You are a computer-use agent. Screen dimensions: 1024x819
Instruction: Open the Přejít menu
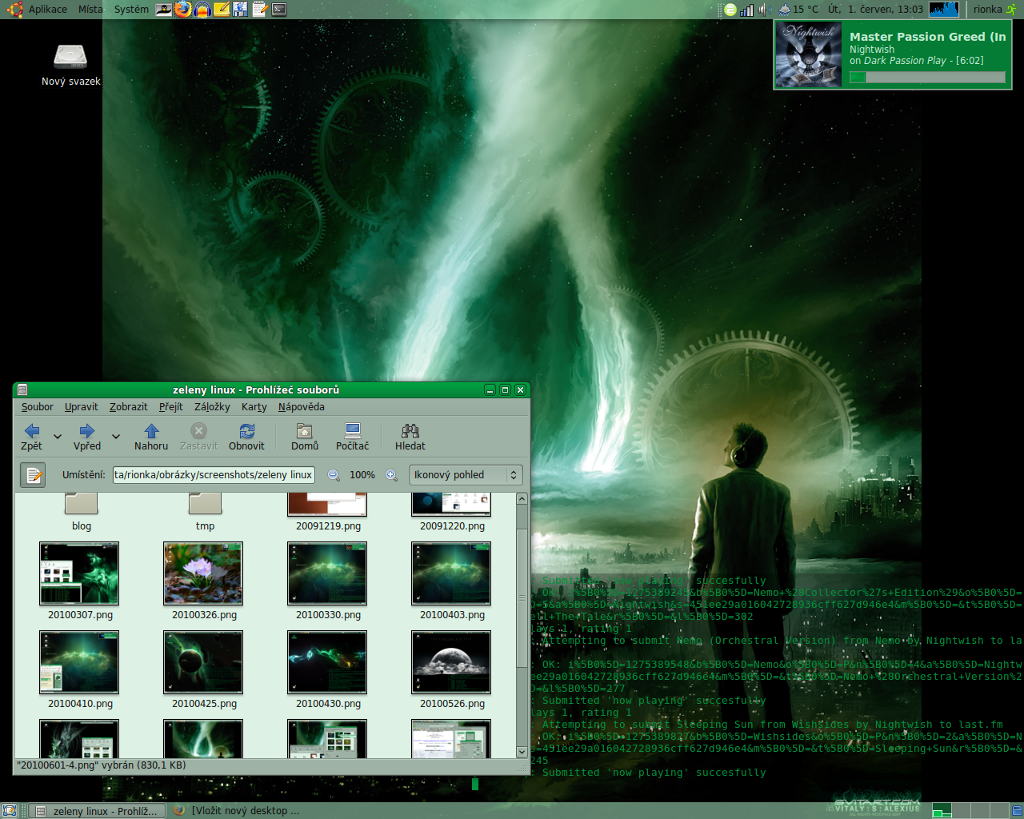point(171,407)
